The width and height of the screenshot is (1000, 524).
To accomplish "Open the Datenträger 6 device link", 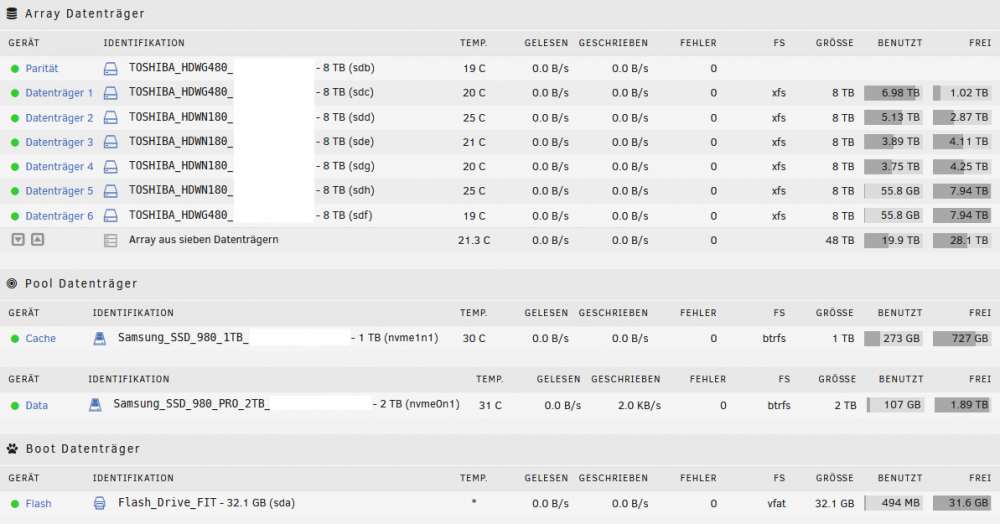I will pyautogui.click(x=59, y=216).
